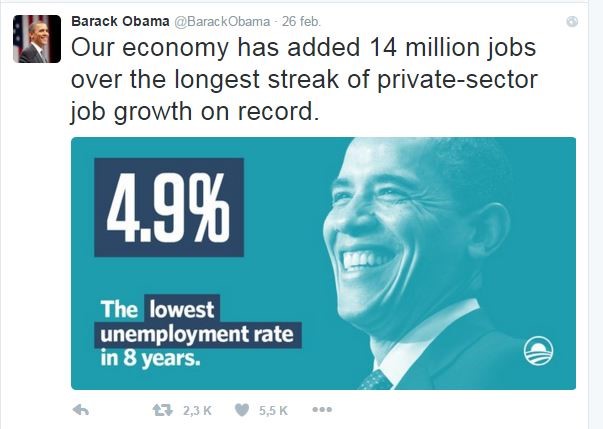Image resolution: width=603 pixels, height=429 pixels.
Task: Like the tweet with heart icon
Action: [x=242, y=411]
